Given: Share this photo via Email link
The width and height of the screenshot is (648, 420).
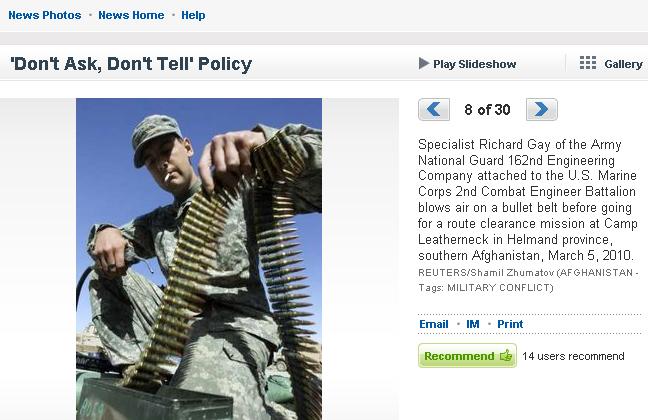Looking at the screenshot, I should (433, 324).
